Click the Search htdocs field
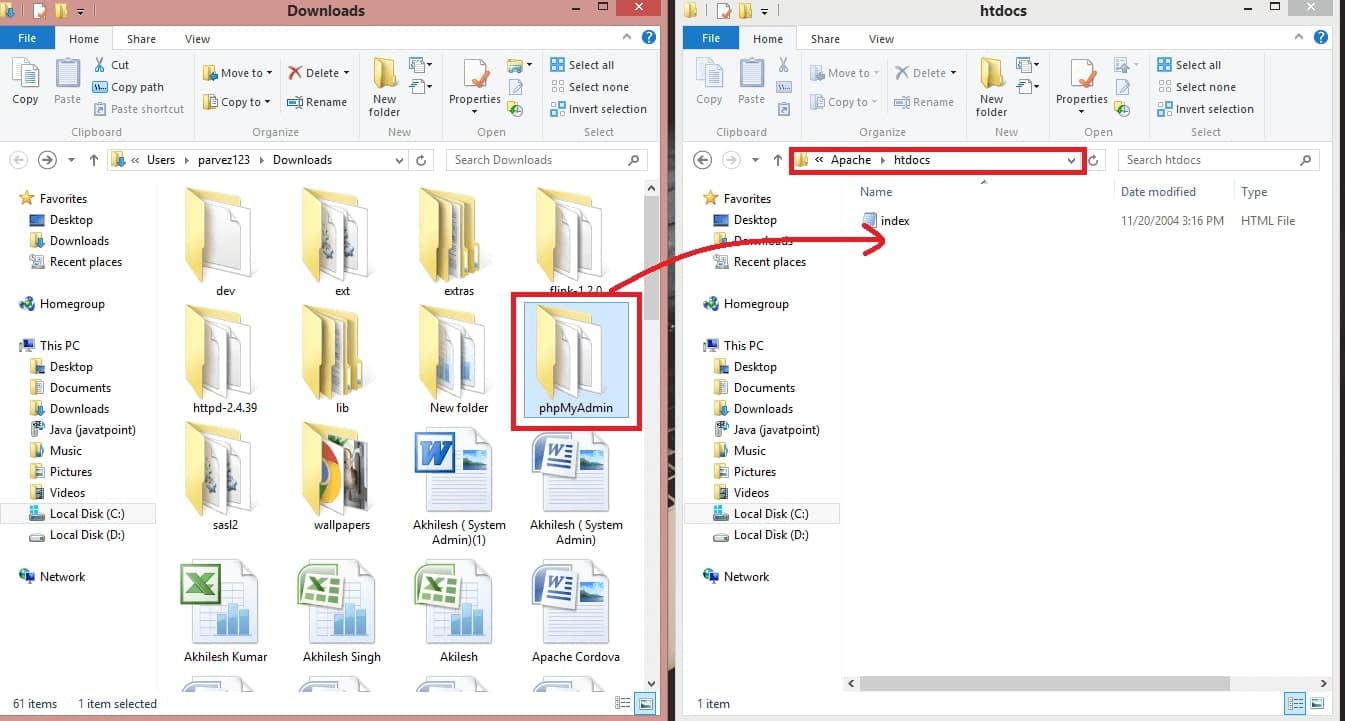This screenshot has height=721, width=1345. pyautogui.click(x=1217, y=160)
